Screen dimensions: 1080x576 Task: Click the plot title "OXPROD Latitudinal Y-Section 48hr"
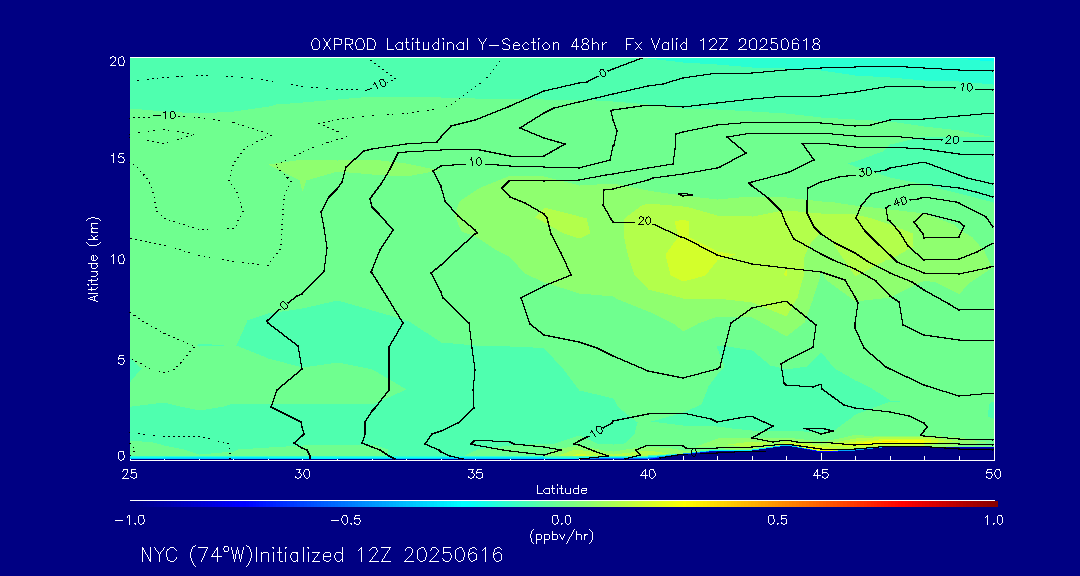pos(459,45)
